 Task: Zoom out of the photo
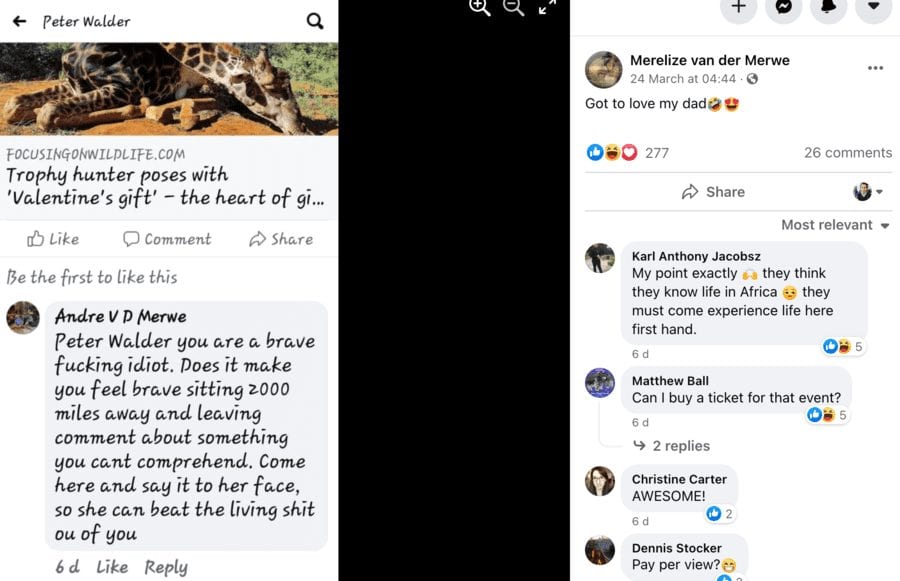[x=513, y=8]
